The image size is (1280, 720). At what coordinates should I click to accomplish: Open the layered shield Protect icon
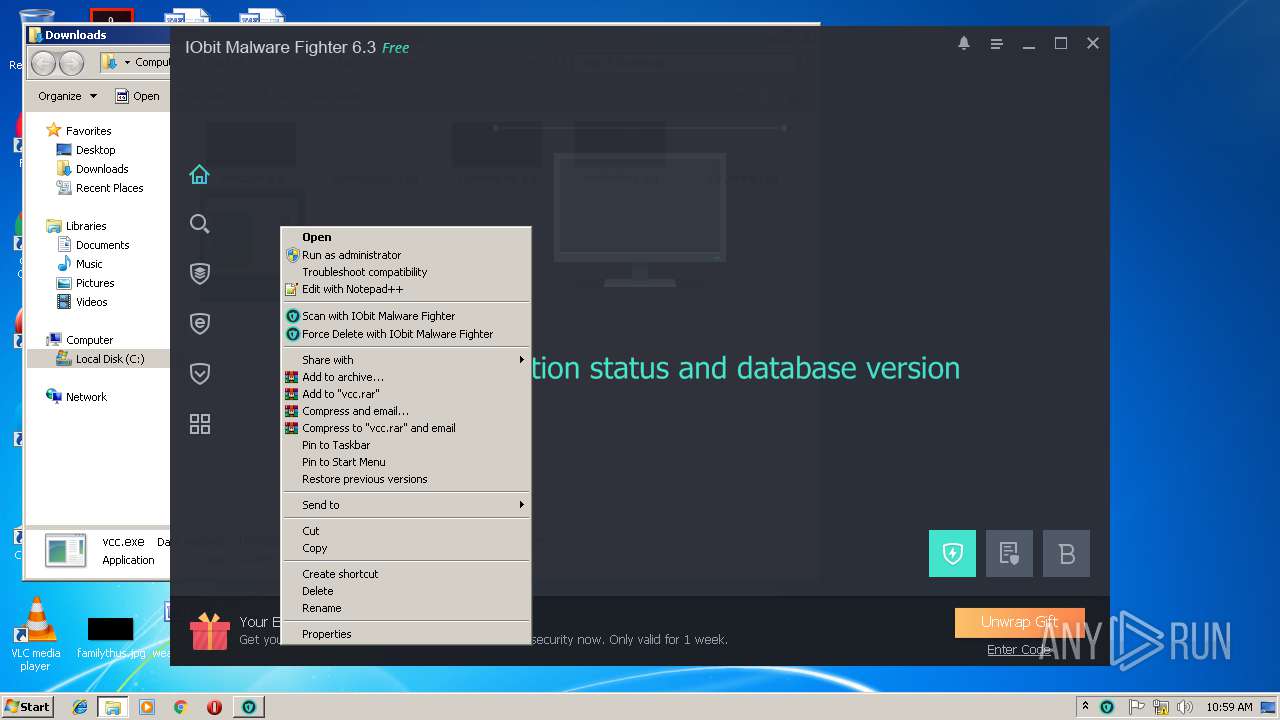pos(200,274)
